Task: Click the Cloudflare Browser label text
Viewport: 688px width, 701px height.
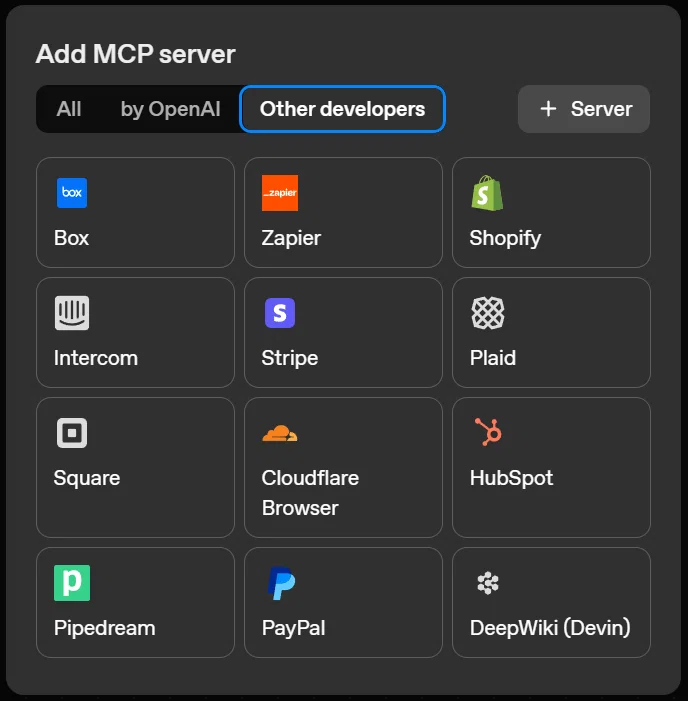Action: 310,493
